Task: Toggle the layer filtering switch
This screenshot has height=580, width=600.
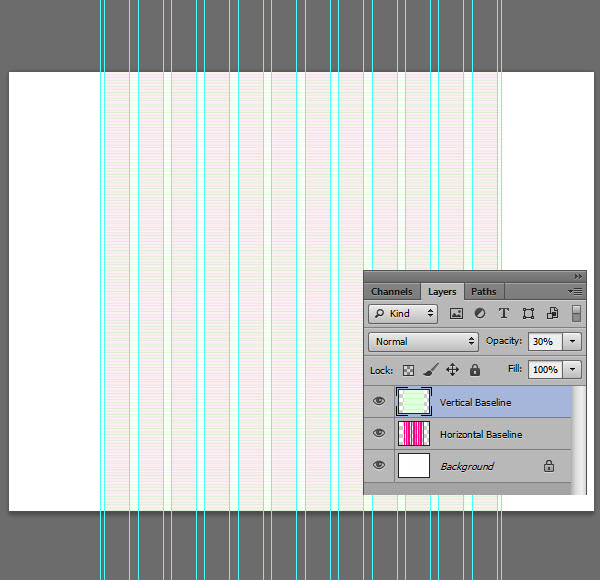Action: [x=576, y=313]
